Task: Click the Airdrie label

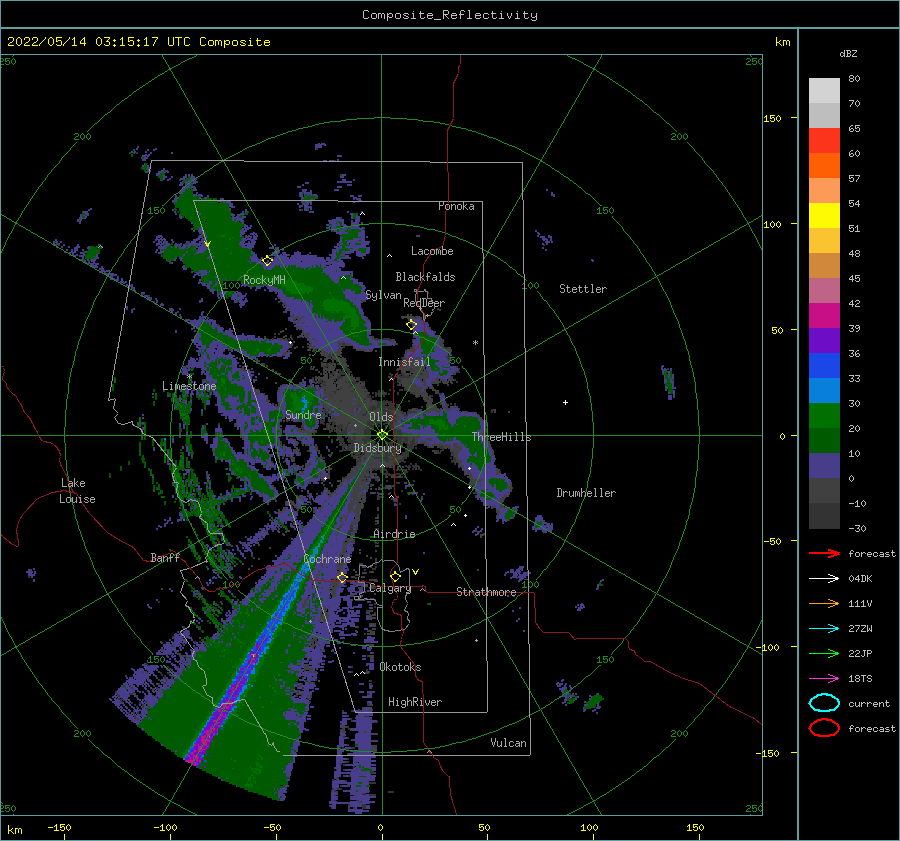Action: point(394,534)
